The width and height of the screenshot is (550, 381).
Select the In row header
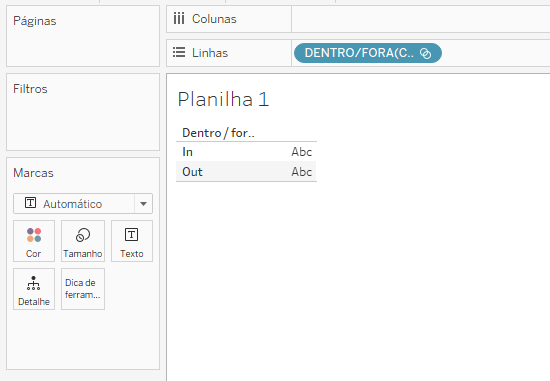[x=187, y=152]
